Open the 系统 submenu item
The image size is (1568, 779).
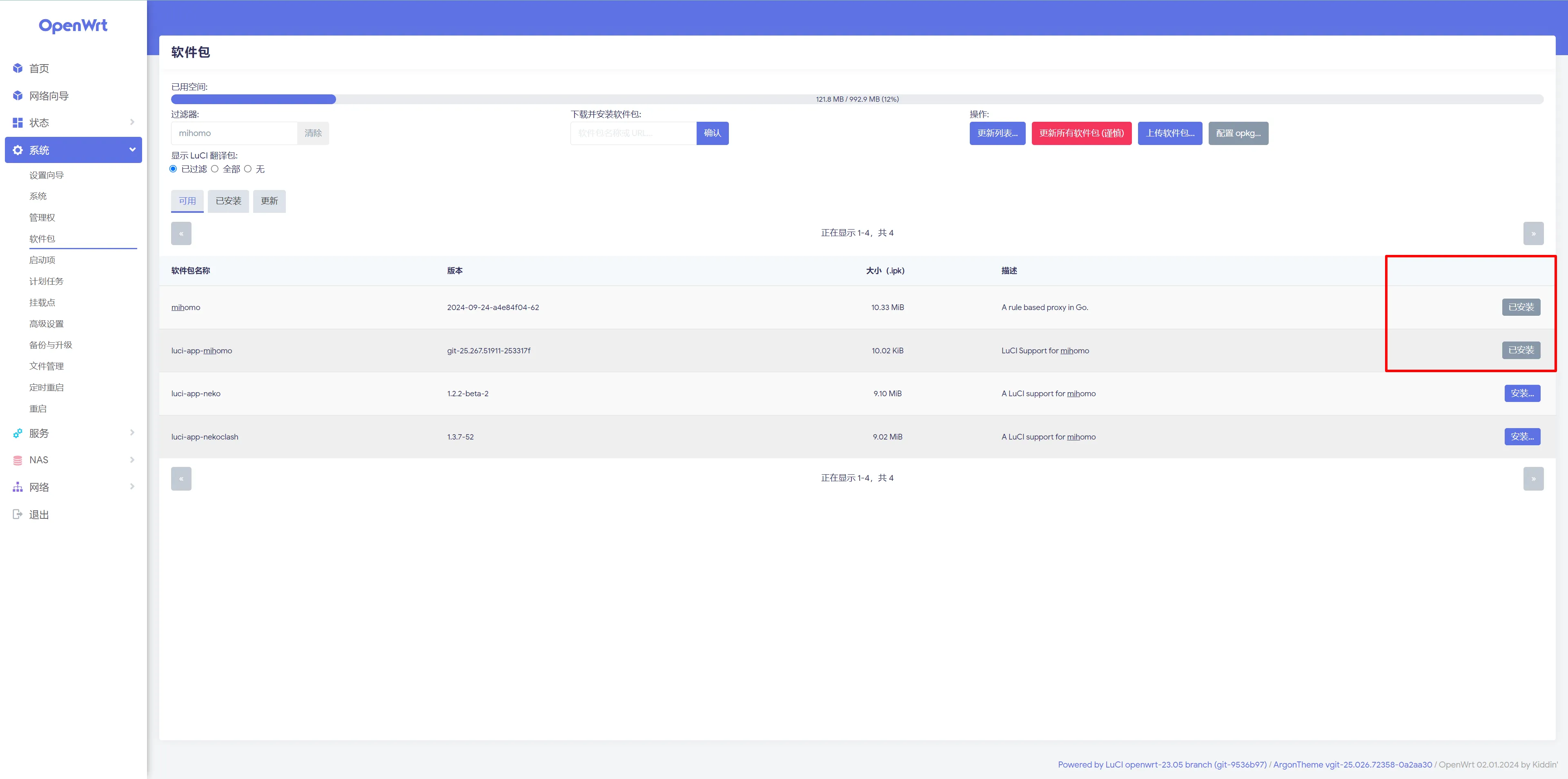tap(38, 196)
